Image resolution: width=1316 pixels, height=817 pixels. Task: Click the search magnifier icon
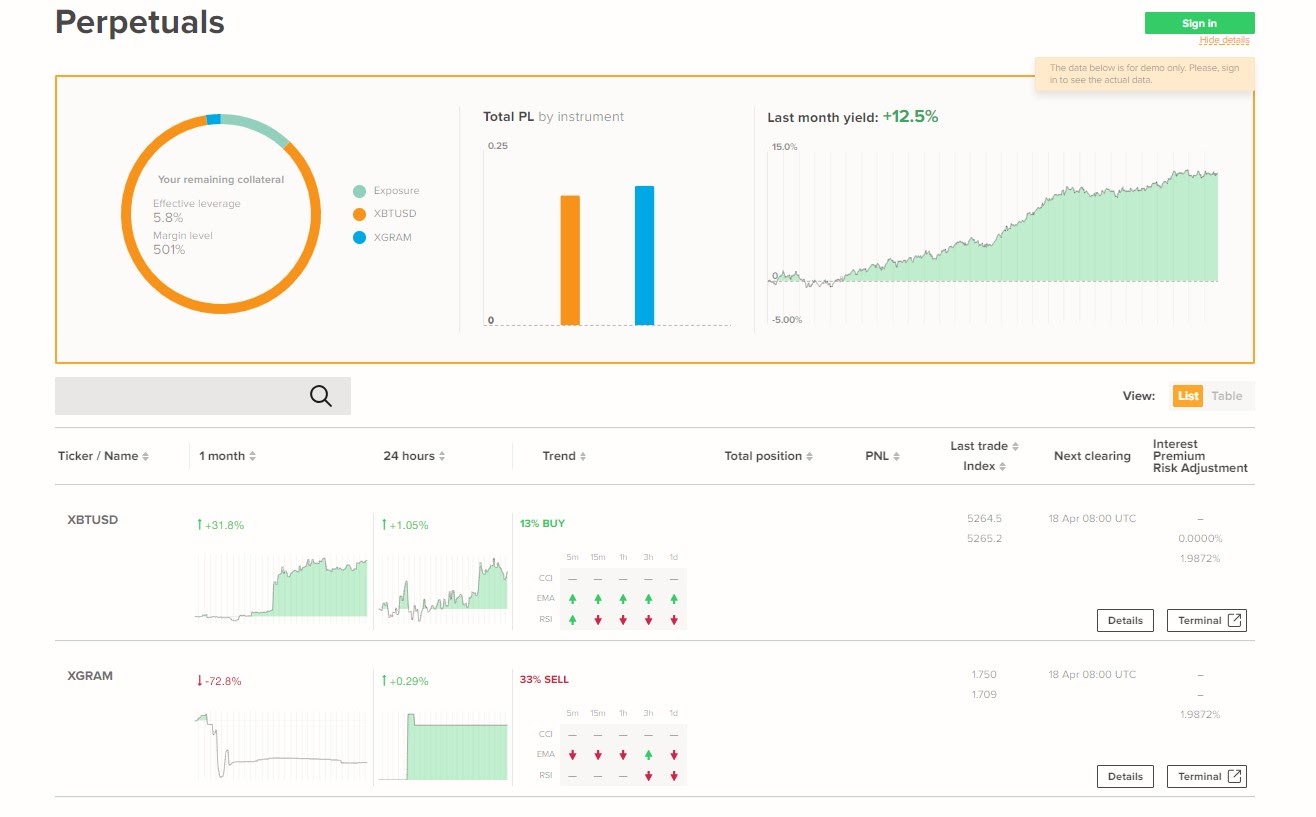click(x=321, y=396)
